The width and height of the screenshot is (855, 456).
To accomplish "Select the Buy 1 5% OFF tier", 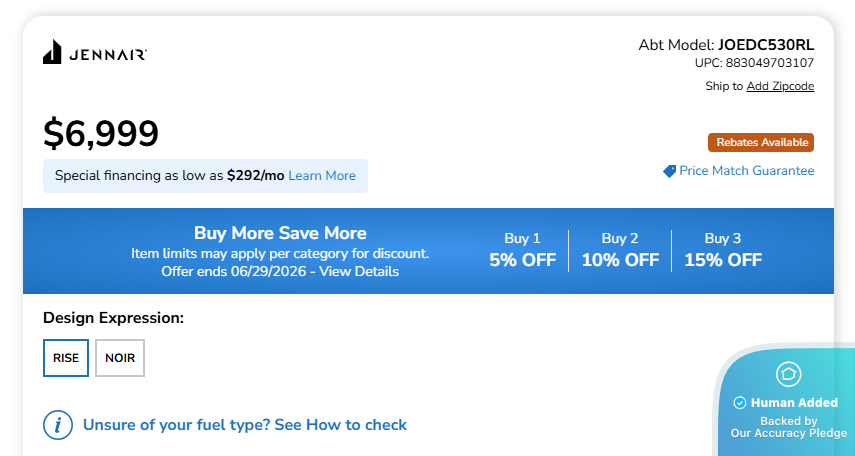I will click(522, 250).
